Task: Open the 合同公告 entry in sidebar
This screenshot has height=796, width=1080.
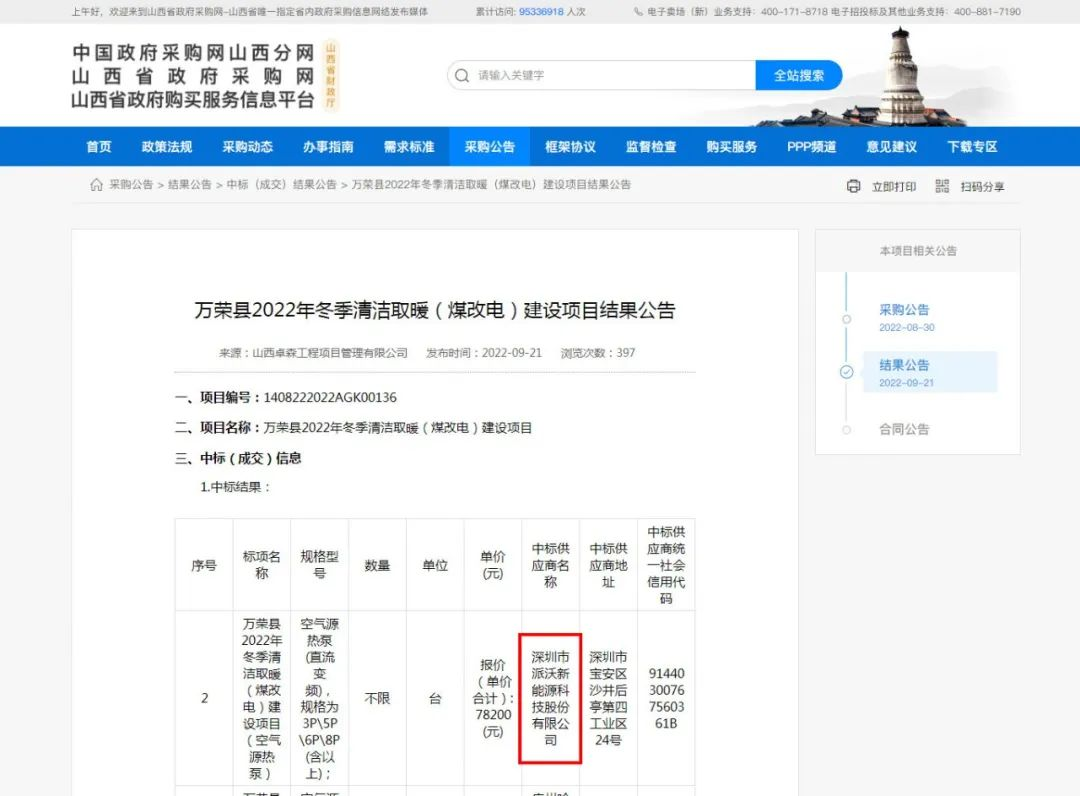Action: tap(904, 429)
